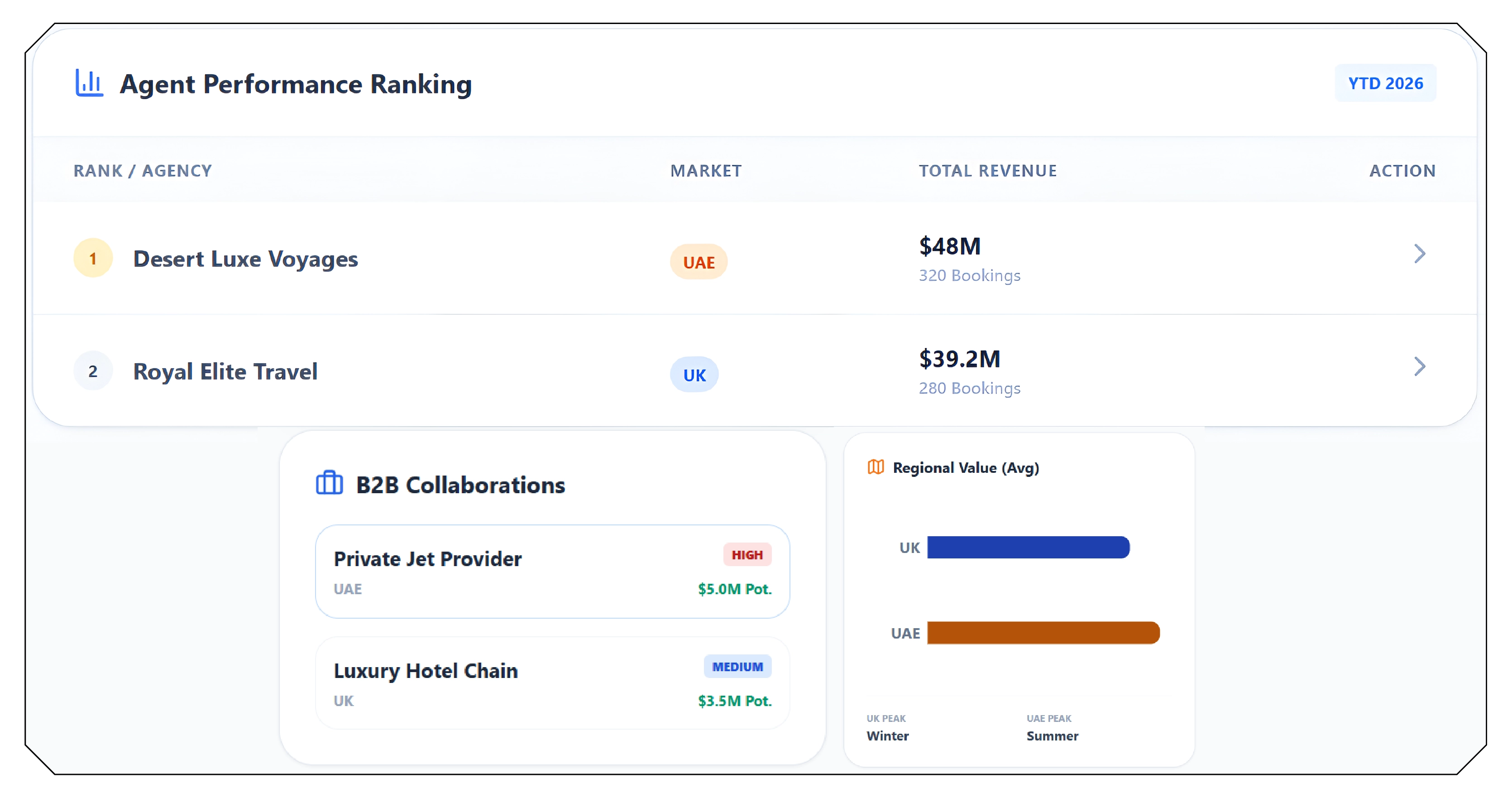Open the Private Jet Provider collaboration
1512x798 pixels.
click(x=552, y=572)
